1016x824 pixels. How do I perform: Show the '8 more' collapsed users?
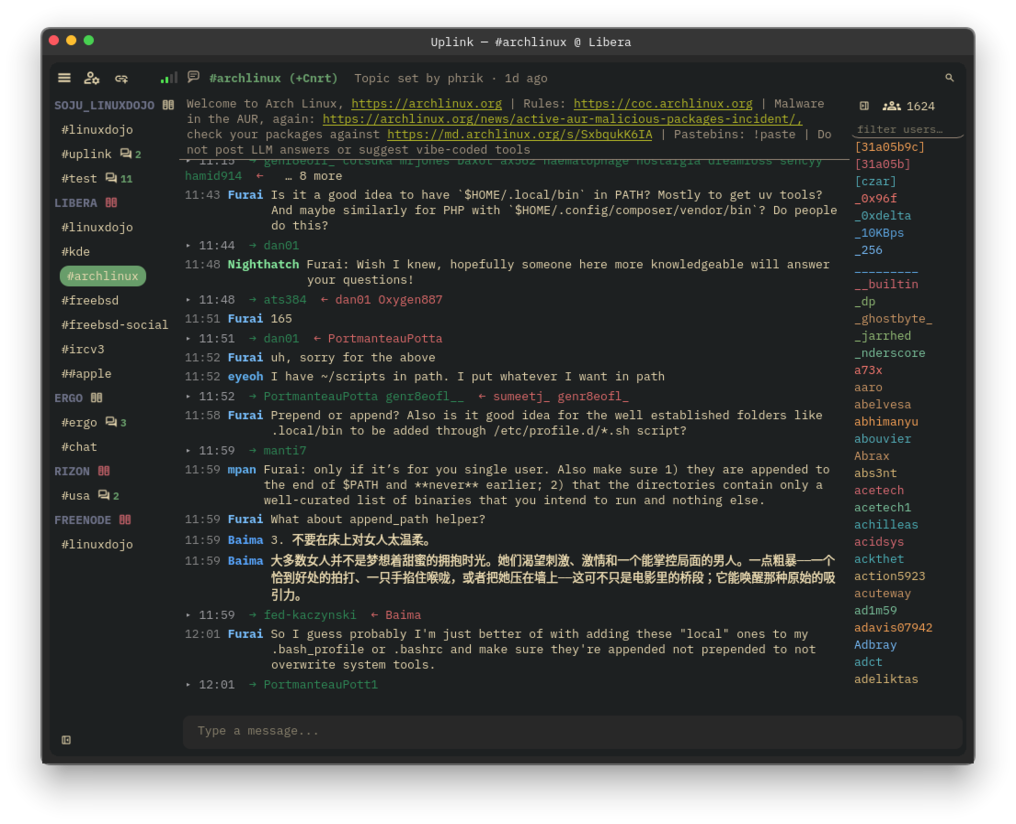(x=313, y=176)
